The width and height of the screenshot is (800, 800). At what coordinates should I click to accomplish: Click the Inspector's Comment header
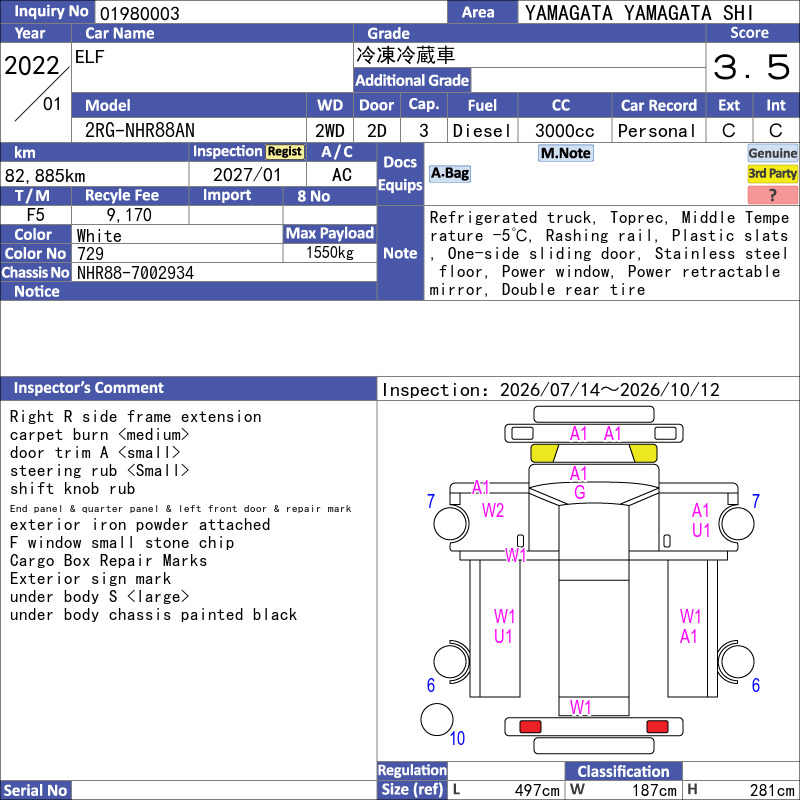click(x=188, y=388)
